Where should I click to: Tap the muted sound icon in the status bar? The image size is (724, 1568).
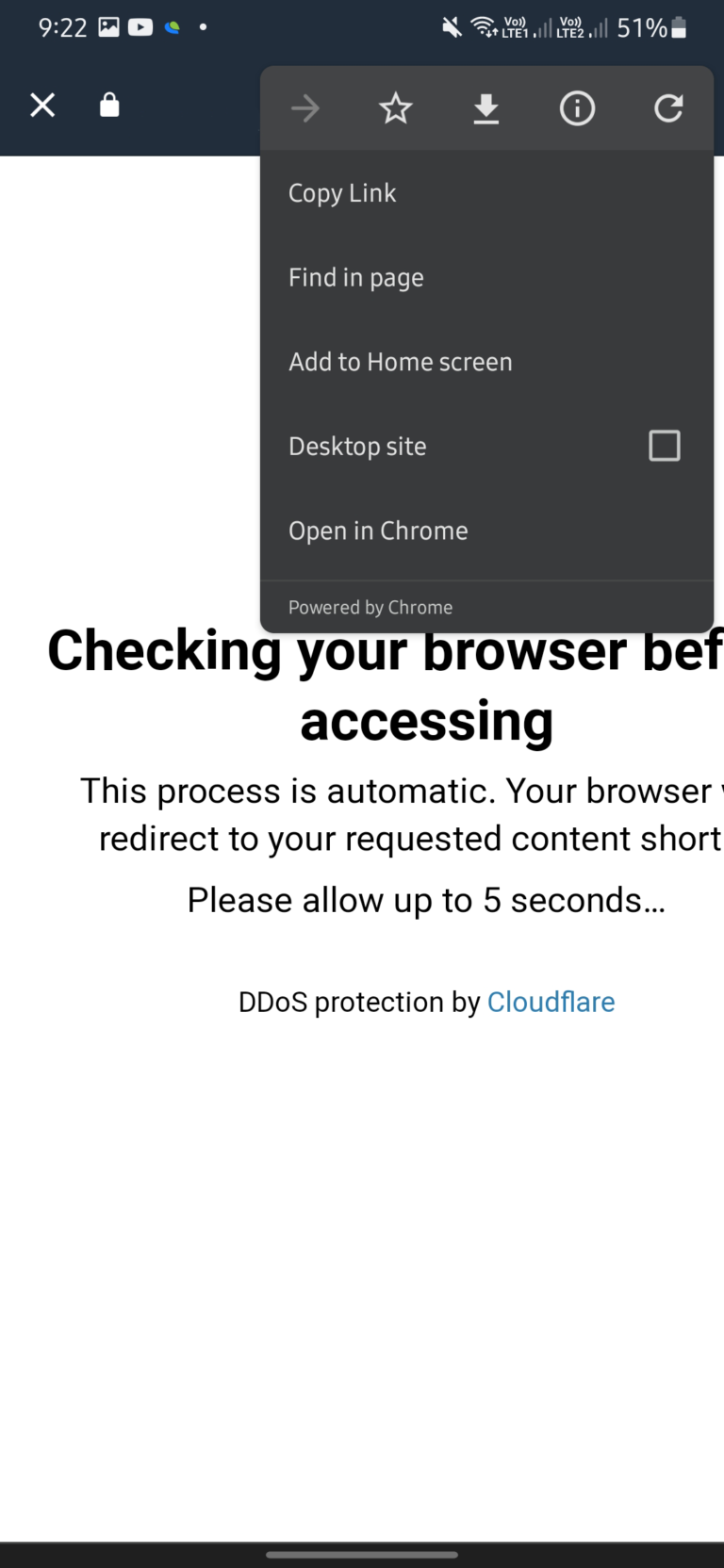[x=452, y=26]
